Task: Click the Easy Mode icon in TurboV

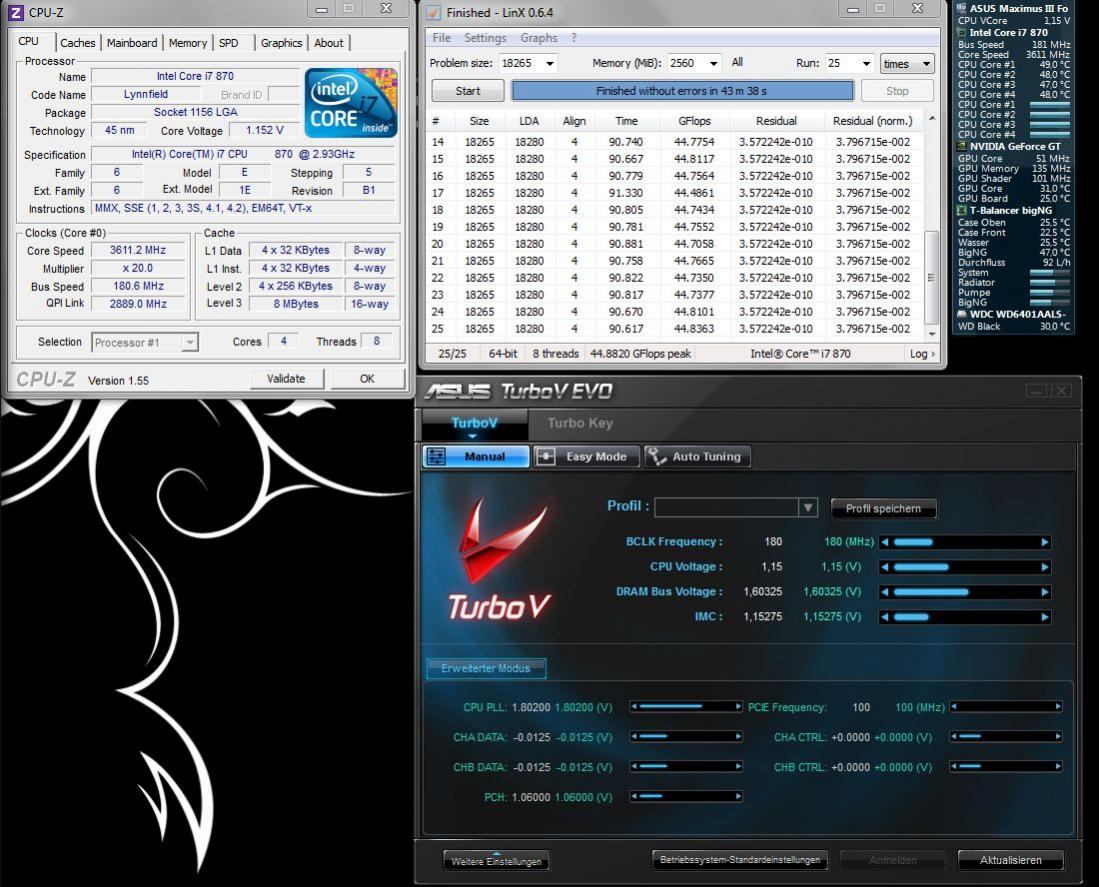Action: click(x=545, y=457)
